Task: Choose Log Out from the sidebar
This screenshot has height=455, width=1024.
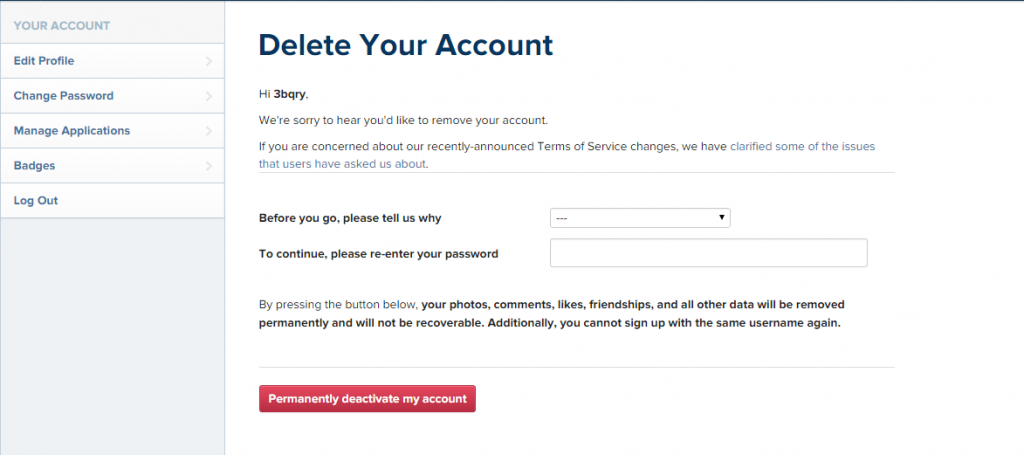Action: [36, 200]
